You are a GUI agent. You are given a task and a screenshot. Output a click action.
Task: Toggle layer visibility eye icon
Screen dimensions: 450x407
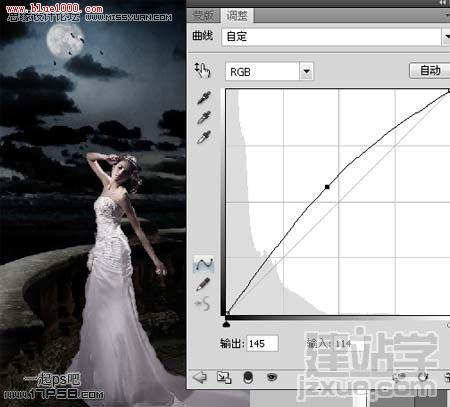[272, 377]
